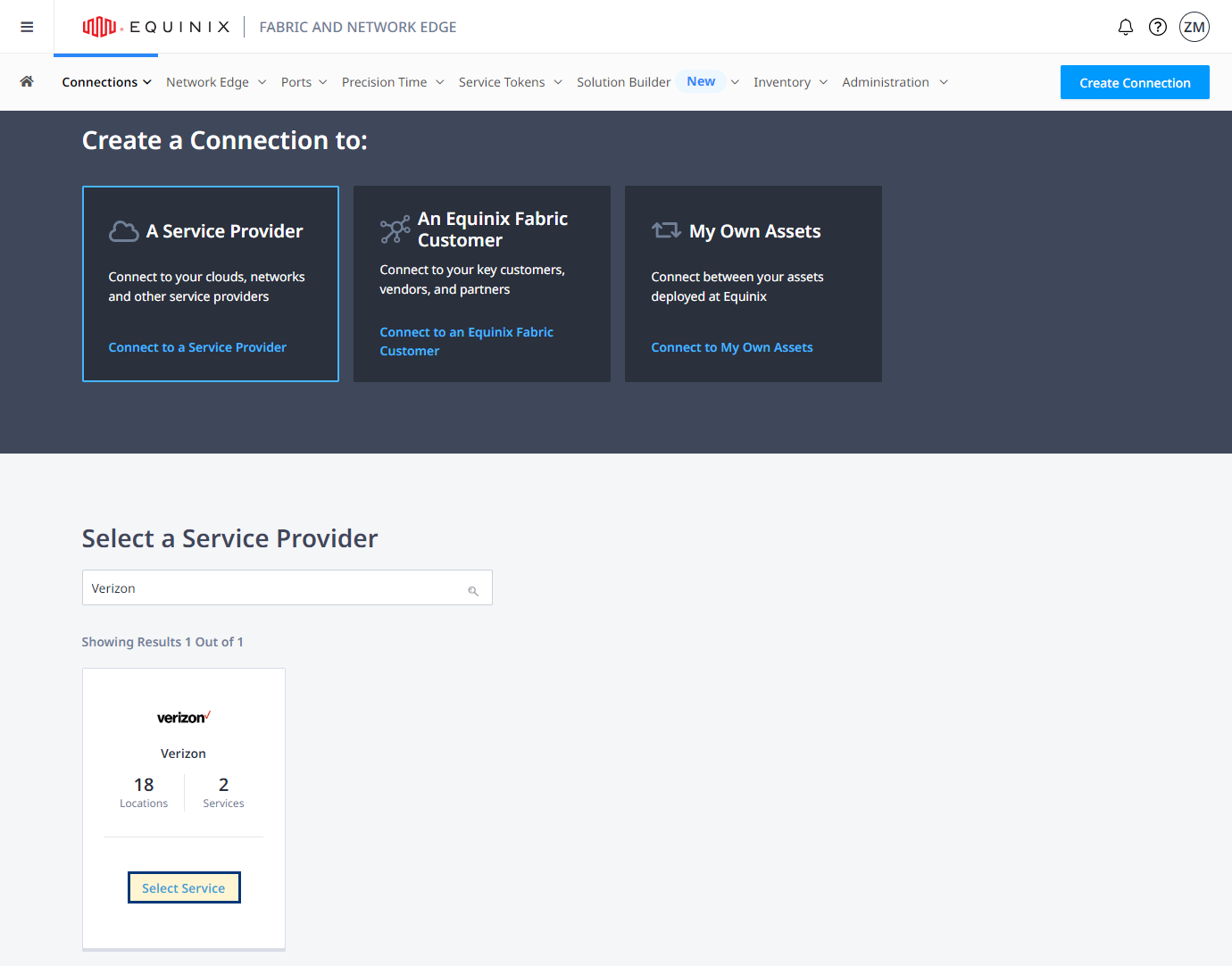Screen dimensions: 1232x966
Task: Expand the Service Tokens dropdown
Action: [511, 82]
